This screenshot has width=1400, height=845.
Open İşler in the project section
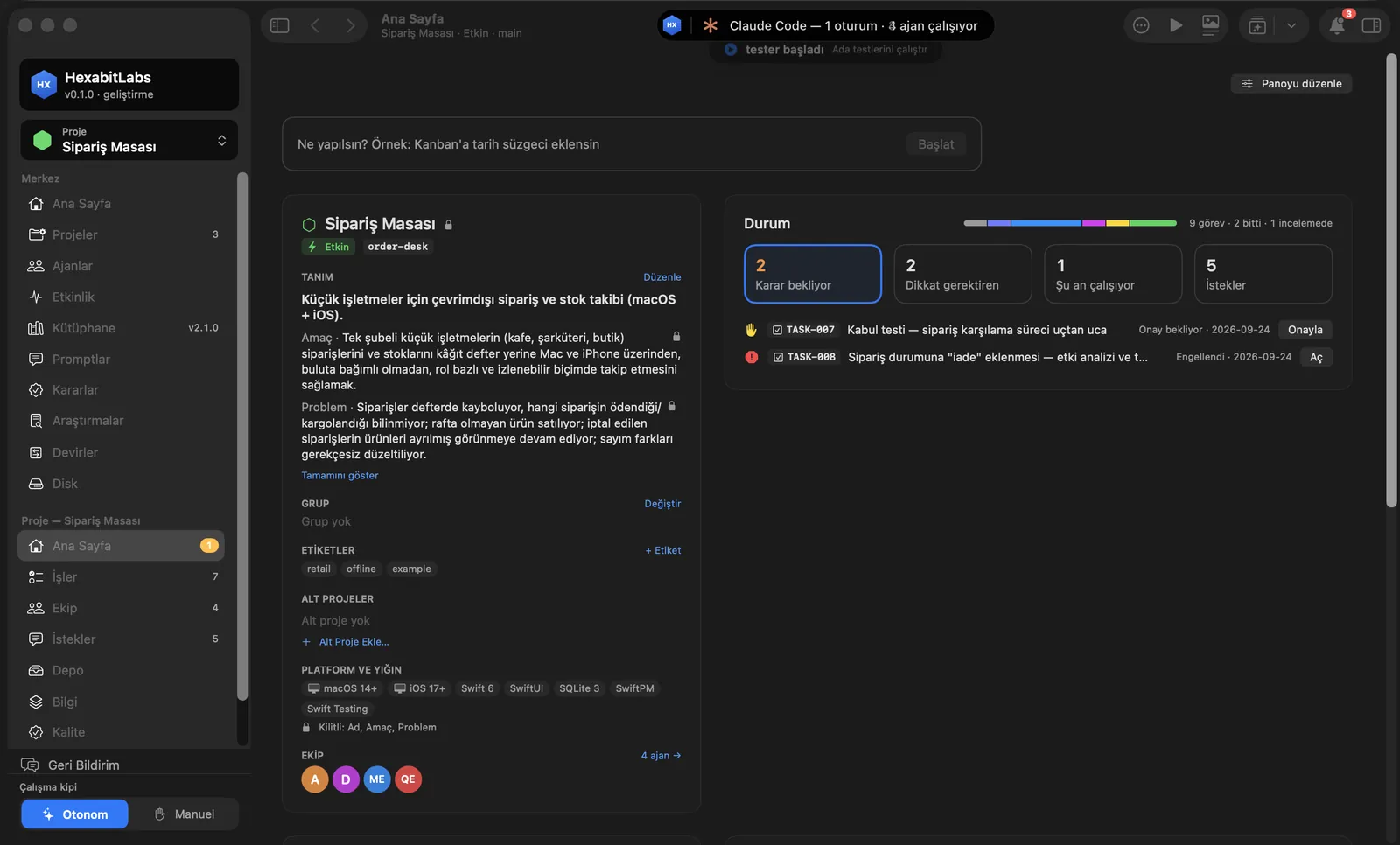coord(121,577)
